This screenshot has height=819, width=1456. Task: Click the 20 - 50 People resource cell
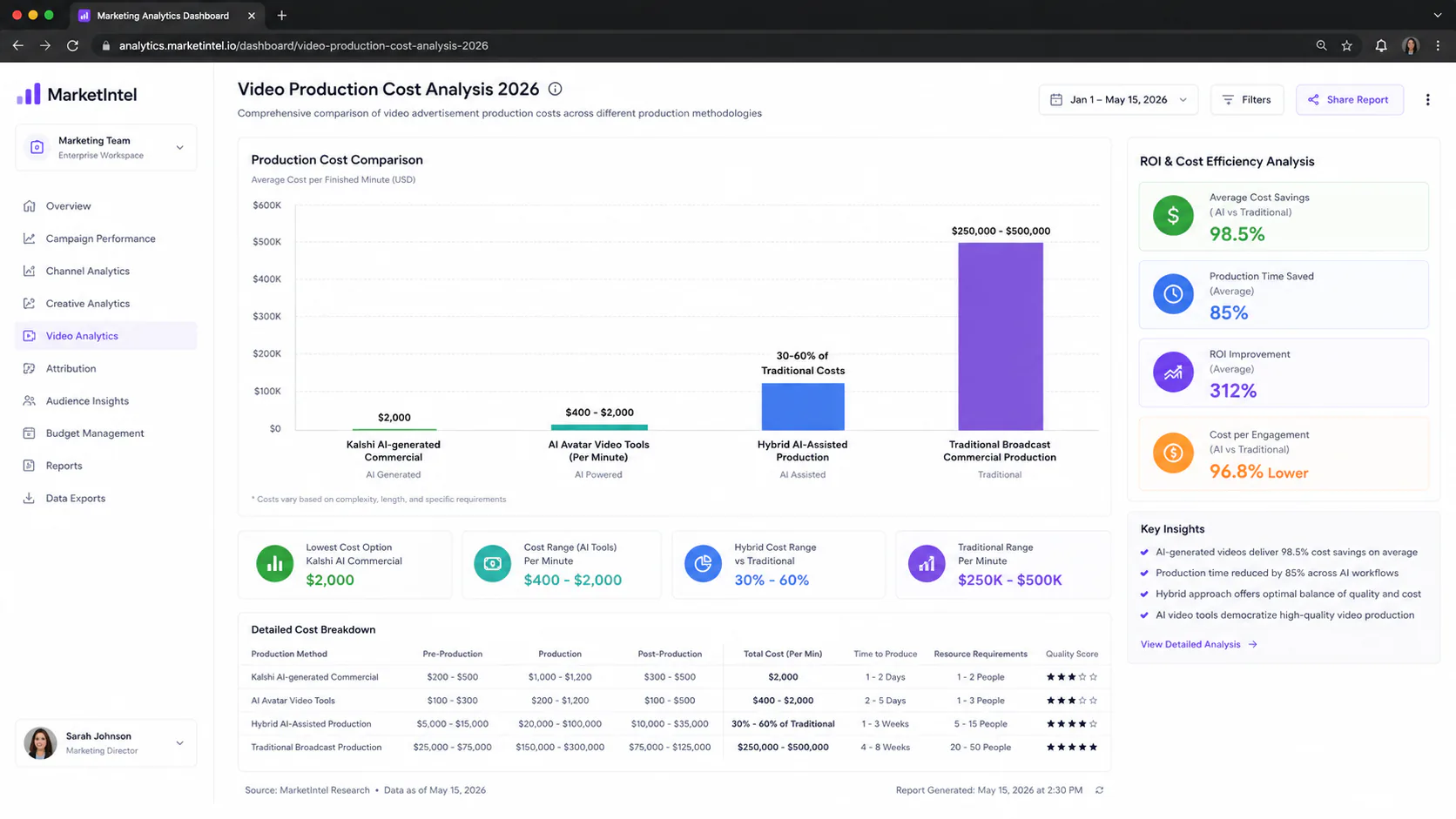(x=981, y=748)
